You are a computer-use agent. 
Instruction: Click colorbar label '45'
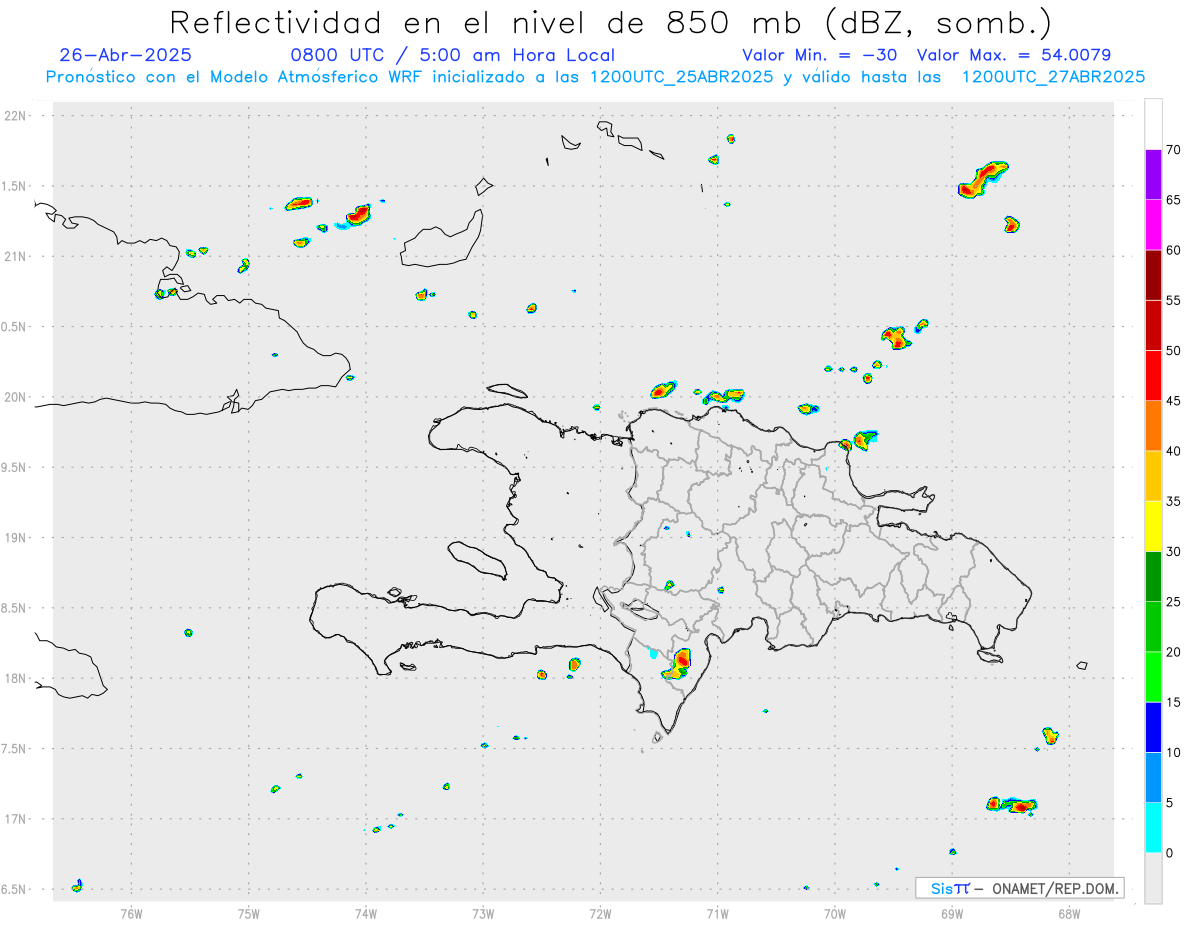pyautogui.click(x=1173, y=401)
